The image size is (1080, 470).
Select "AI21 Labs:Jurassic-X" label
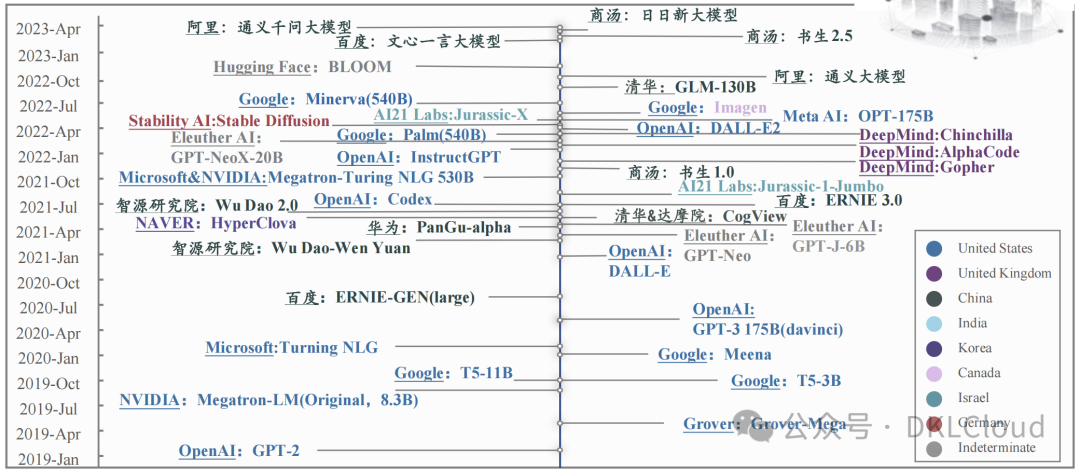pyautogui.click(x=450, y=115)
